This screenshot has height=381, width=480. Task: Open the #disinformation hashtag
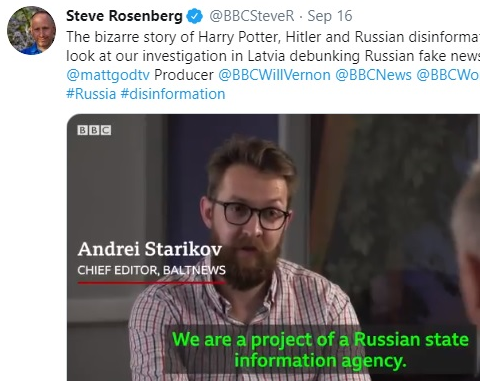(x=173, y=94)
